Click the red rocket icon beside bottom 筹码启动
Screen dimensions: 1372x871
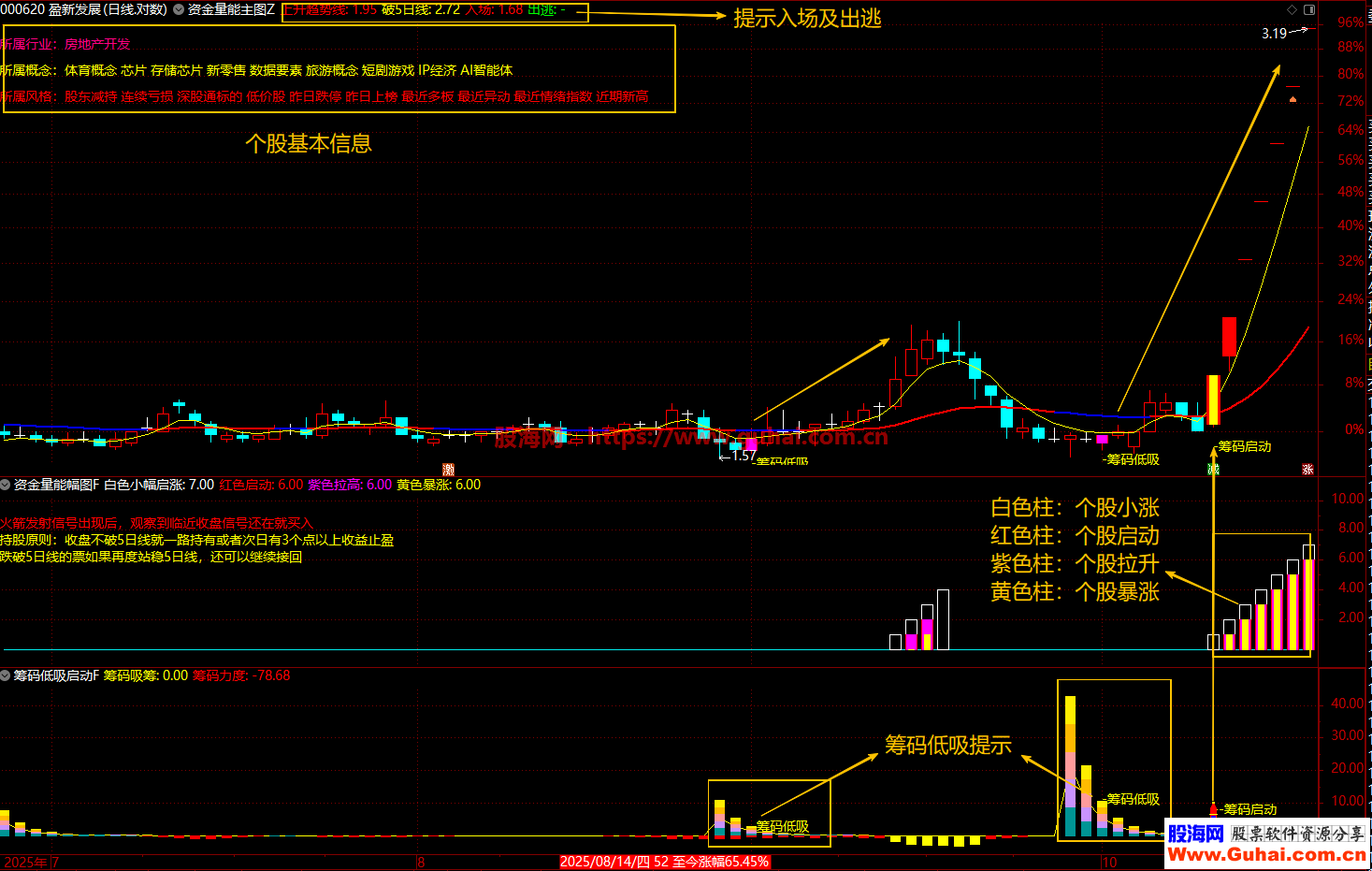[x=1214, y=808]
